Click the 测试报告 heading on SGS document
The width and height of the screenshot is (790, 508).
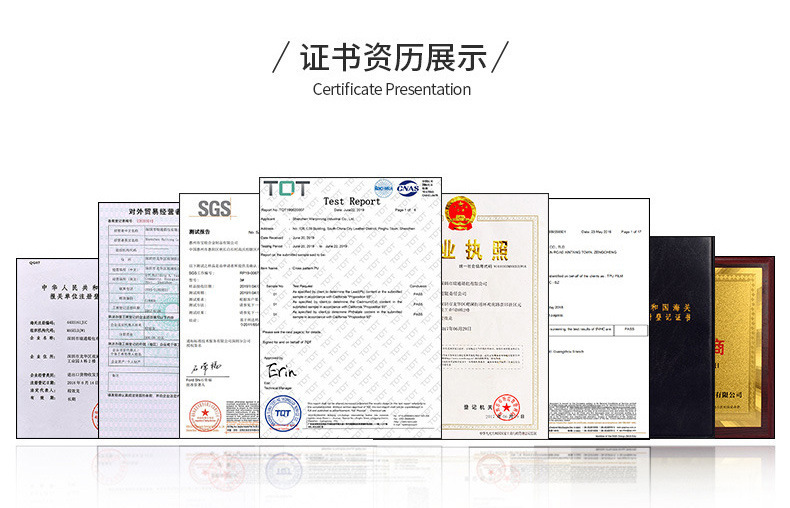200,232
